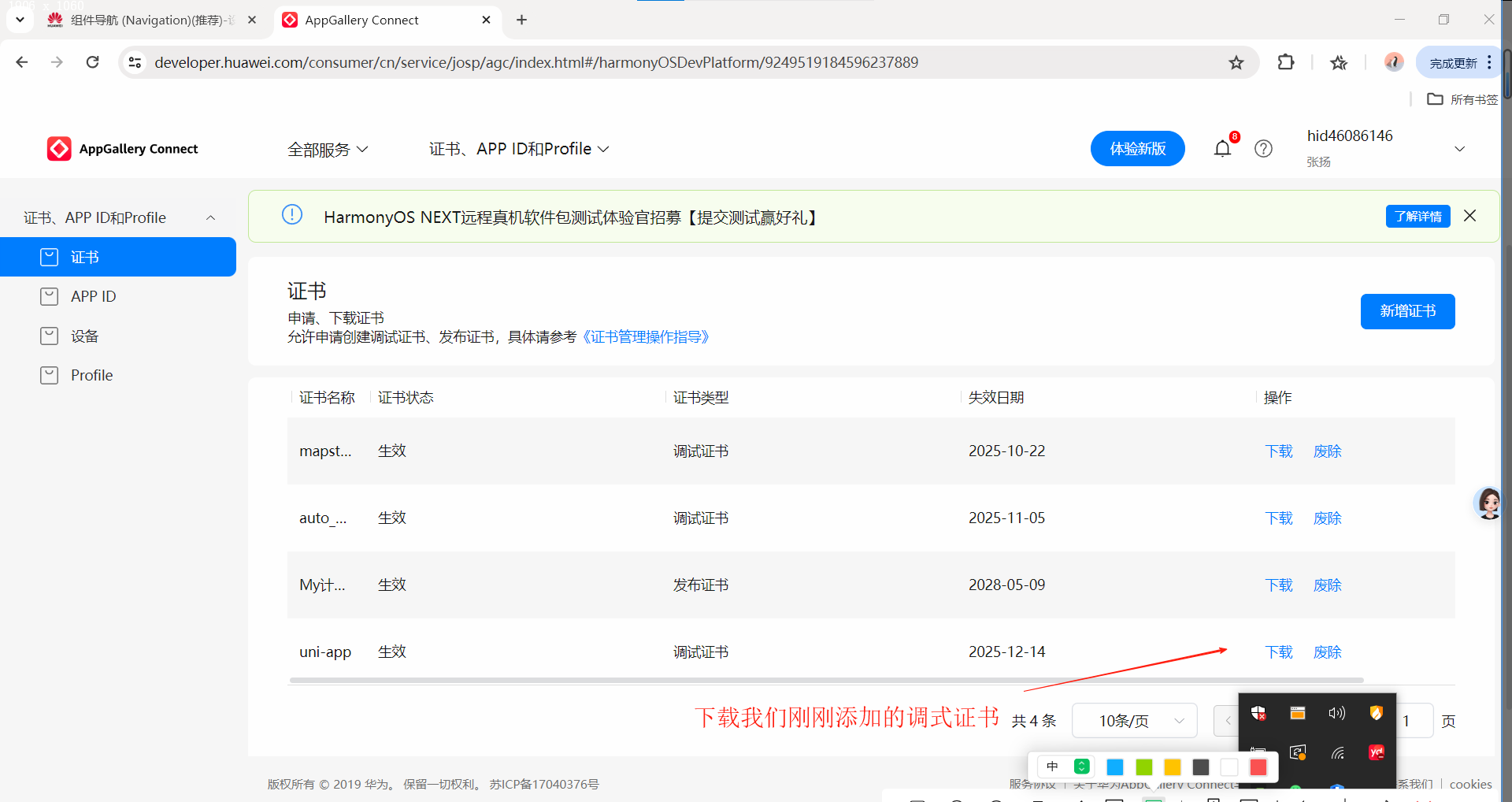Click the cookies footer link
Viewport: 1512px width, 802px height.
(1470, 784)
